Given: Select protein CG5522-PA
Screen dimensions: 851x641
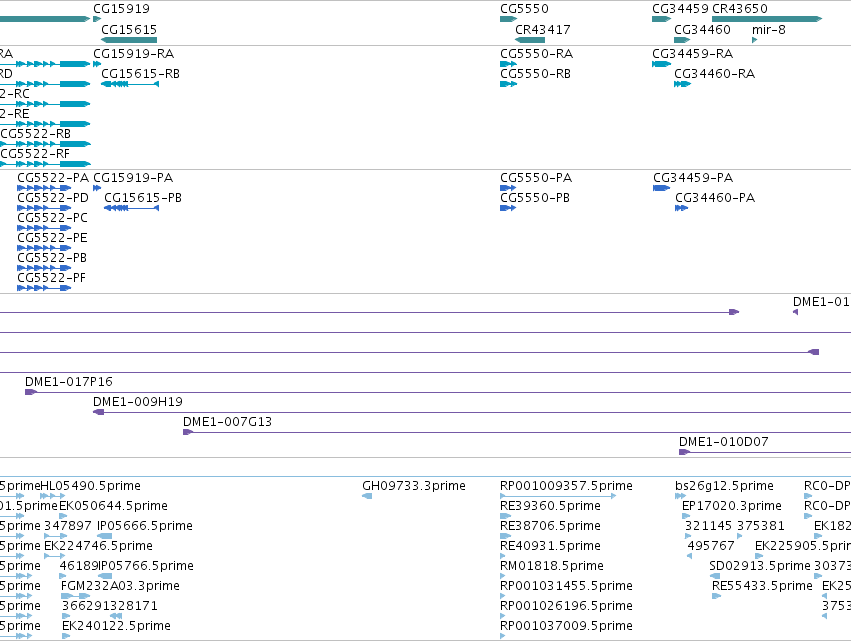Looking at the screenshot, I should [x=53, y=178].
